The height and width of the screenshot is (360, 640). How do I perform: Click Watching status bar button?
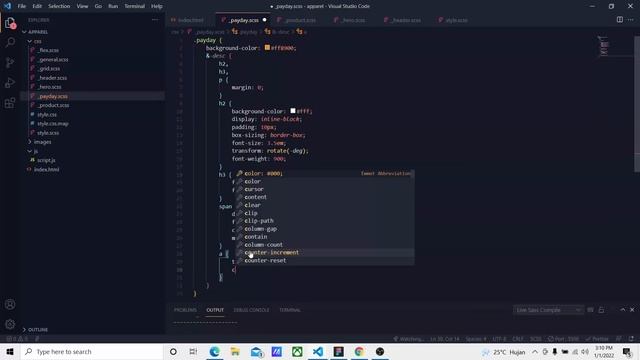[408, 339]
